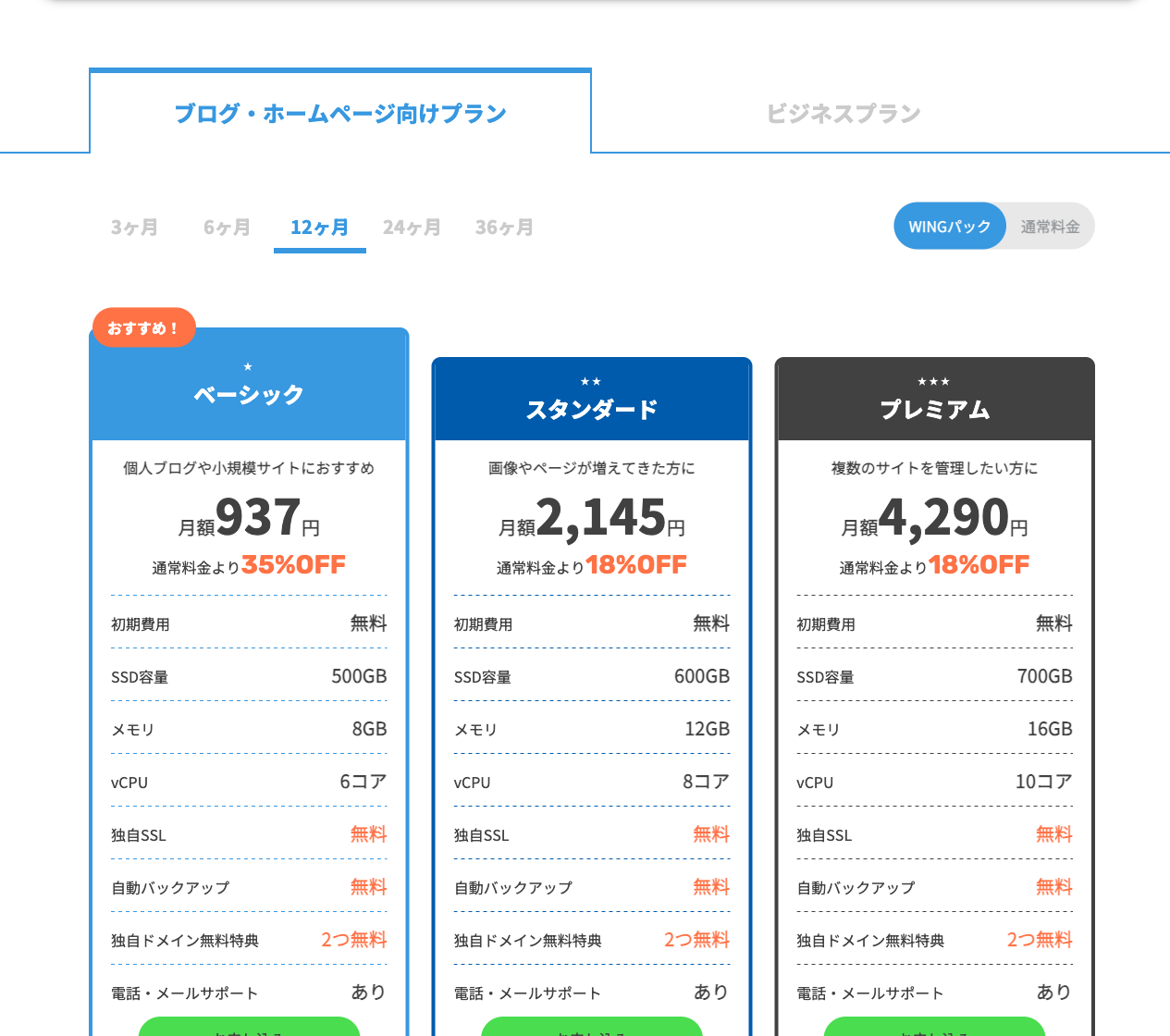Click the 月額4,290円 price
Image resolution: width=1170 pixels, height=1036 pixels.
click(x=935, y=518)
